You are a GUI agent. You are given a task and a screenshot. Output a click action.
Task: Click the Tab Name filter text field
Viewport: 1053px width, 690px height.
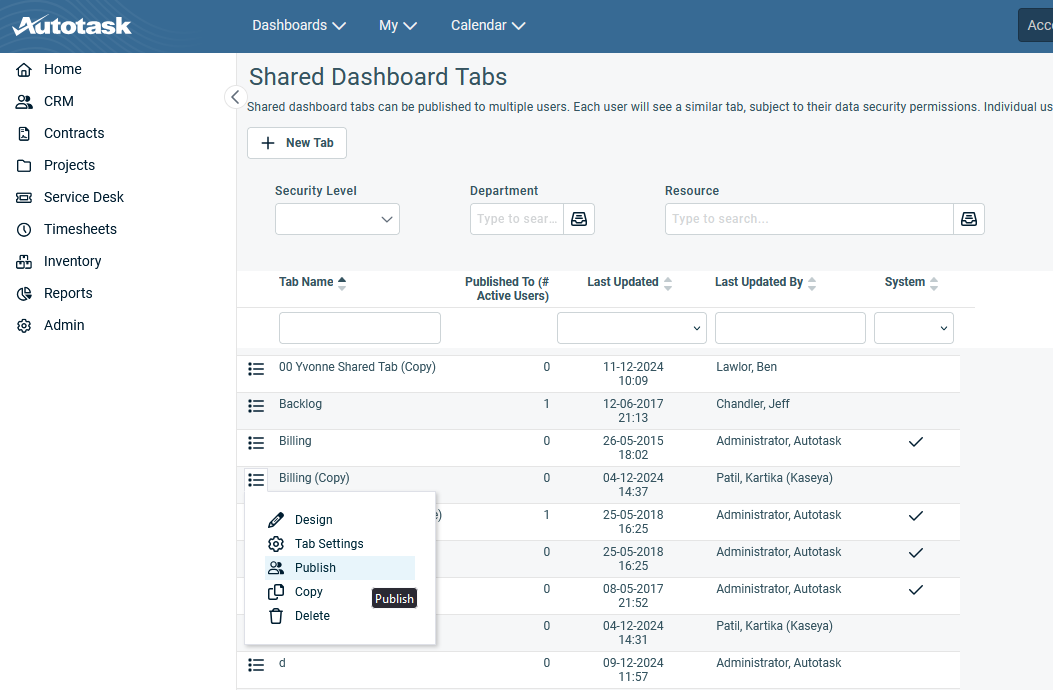click(x=359, y=328)
